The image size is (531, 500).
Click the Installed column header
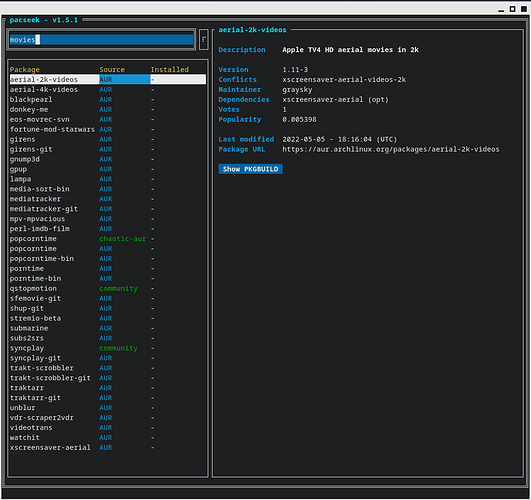(x=170, y=69)
